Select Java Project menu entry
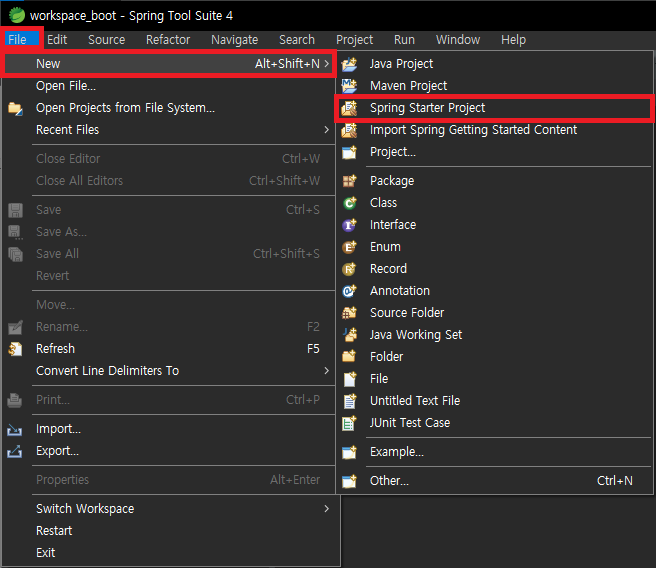656x568 pixels. pos(494,64)
